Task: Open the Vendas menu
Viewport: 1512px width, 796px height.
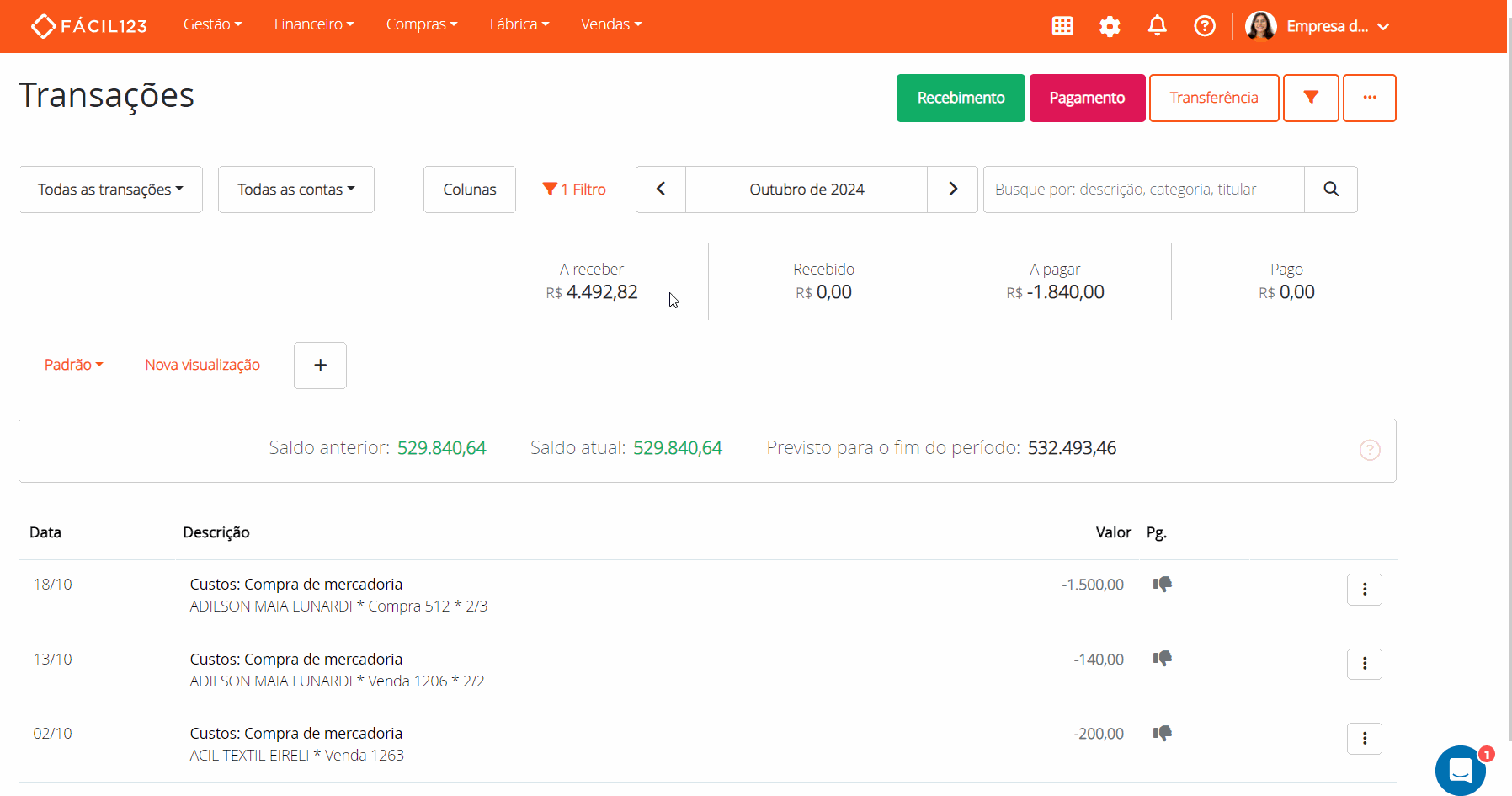Action: tap(611, 24)
